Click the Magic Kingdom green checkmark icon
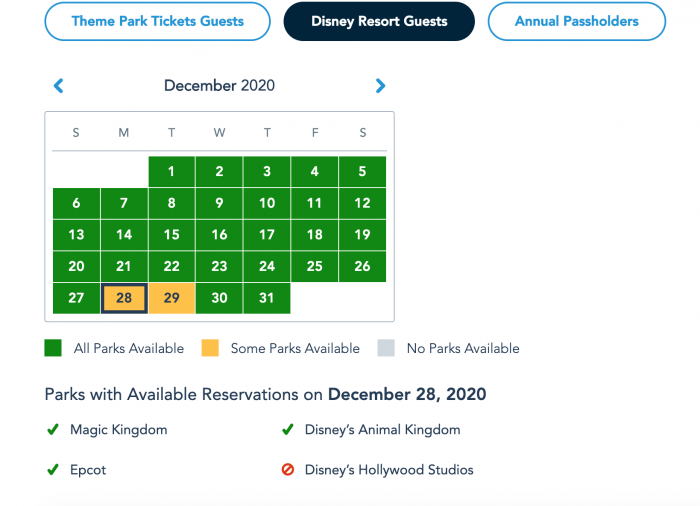700x506 pixels. (x=53, y=430)
